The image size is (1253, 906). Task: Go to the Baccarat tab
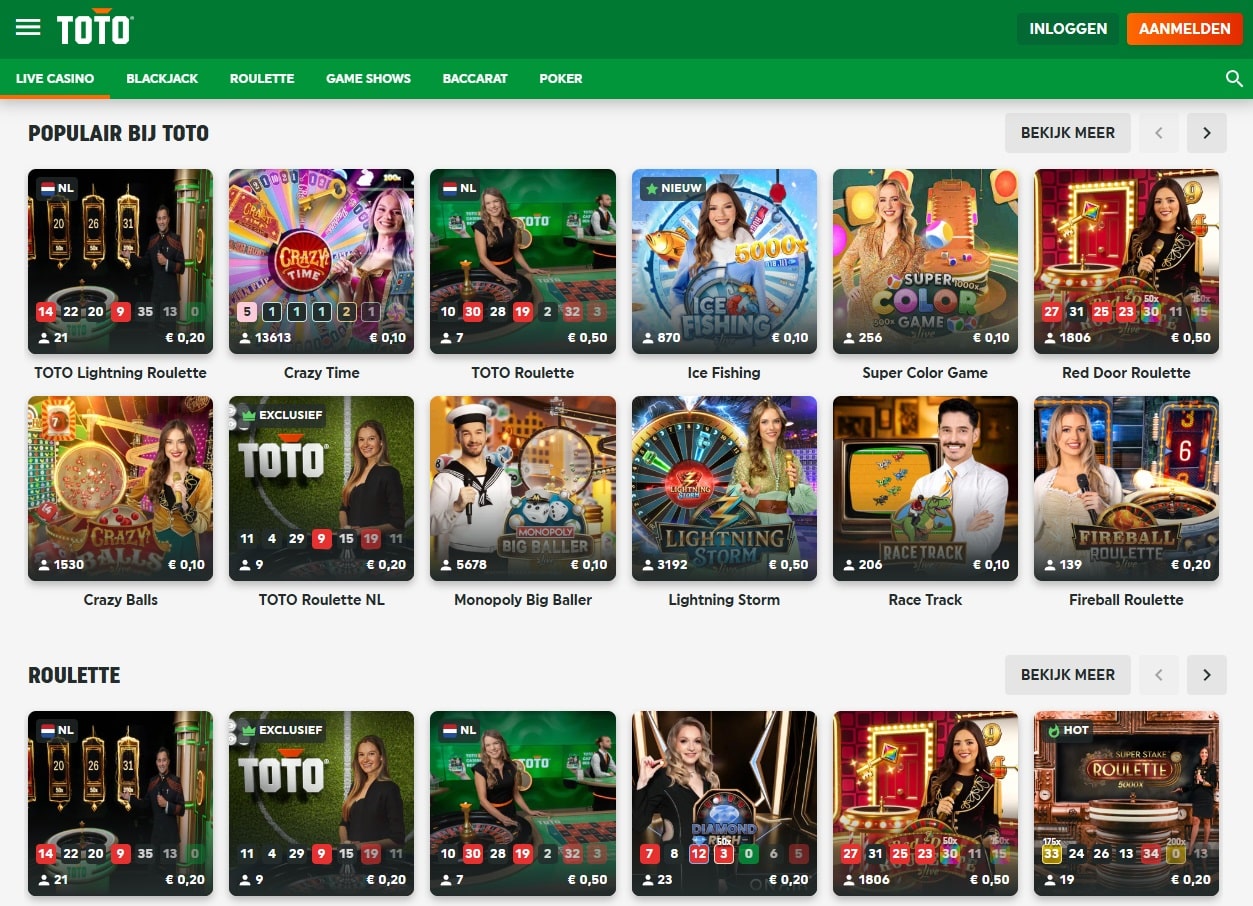(x=475, y=78)
